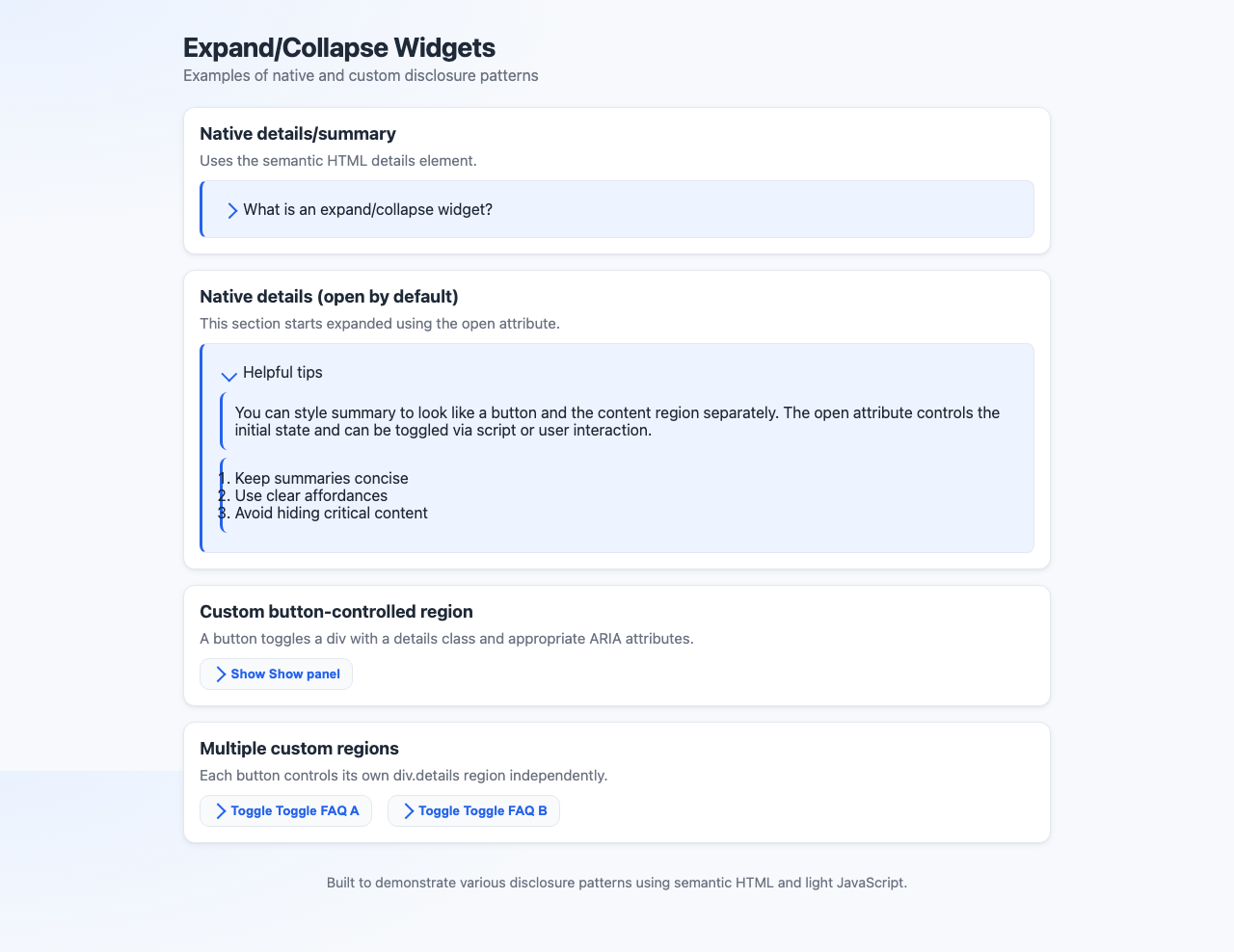The height and width of the screenshot is (952, 1234).
Task: Click the Toggle Toggle FAQ A button
Action: pos(285,810)
